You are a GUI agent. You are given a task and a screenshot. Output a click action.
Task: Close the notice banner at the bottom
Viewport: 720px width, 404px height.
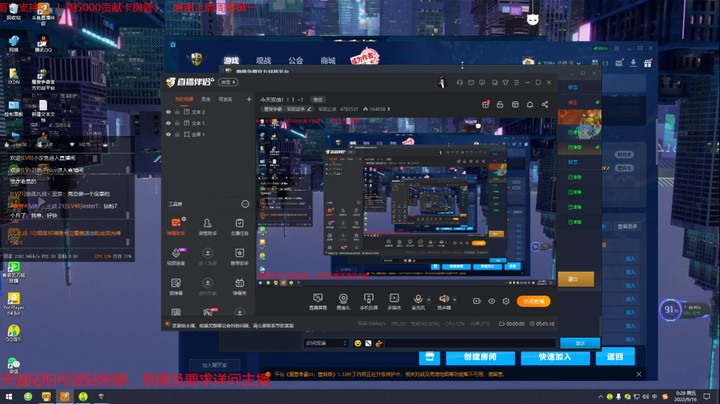click(639, 374)
